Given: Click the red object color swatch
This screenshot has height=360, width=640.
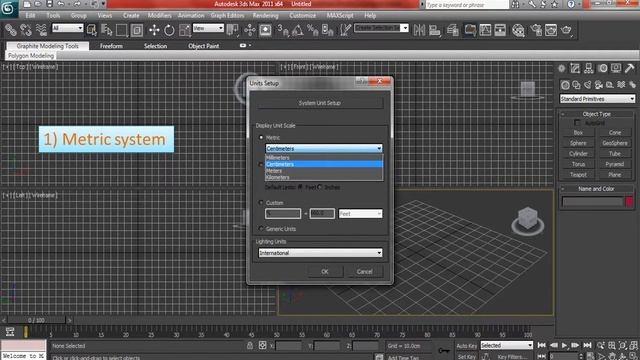Looking at the screenshot, I should tap(629, 201).
